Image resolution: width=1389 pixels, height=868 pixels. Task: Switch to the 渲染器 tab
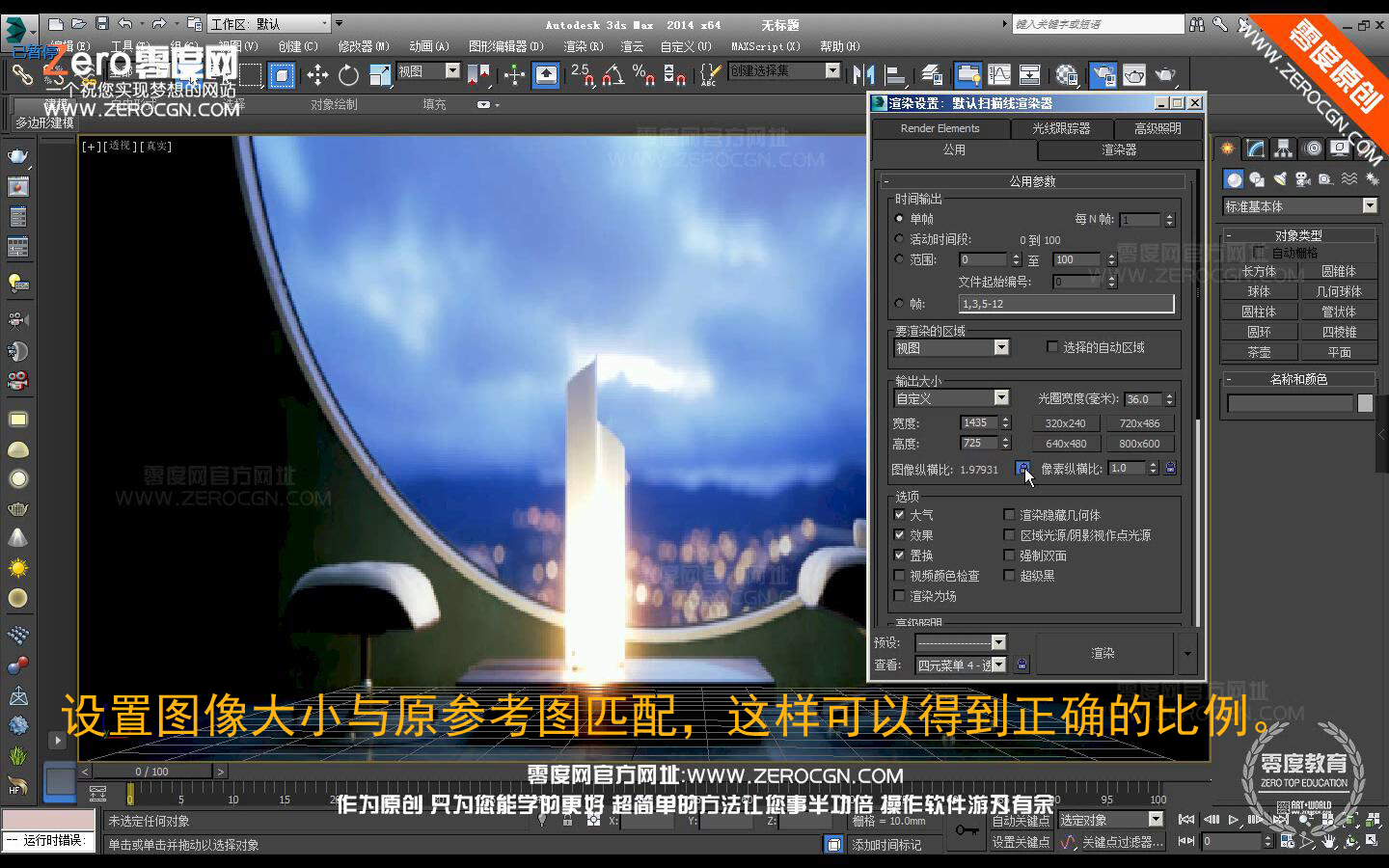(x=1119, y=150)
